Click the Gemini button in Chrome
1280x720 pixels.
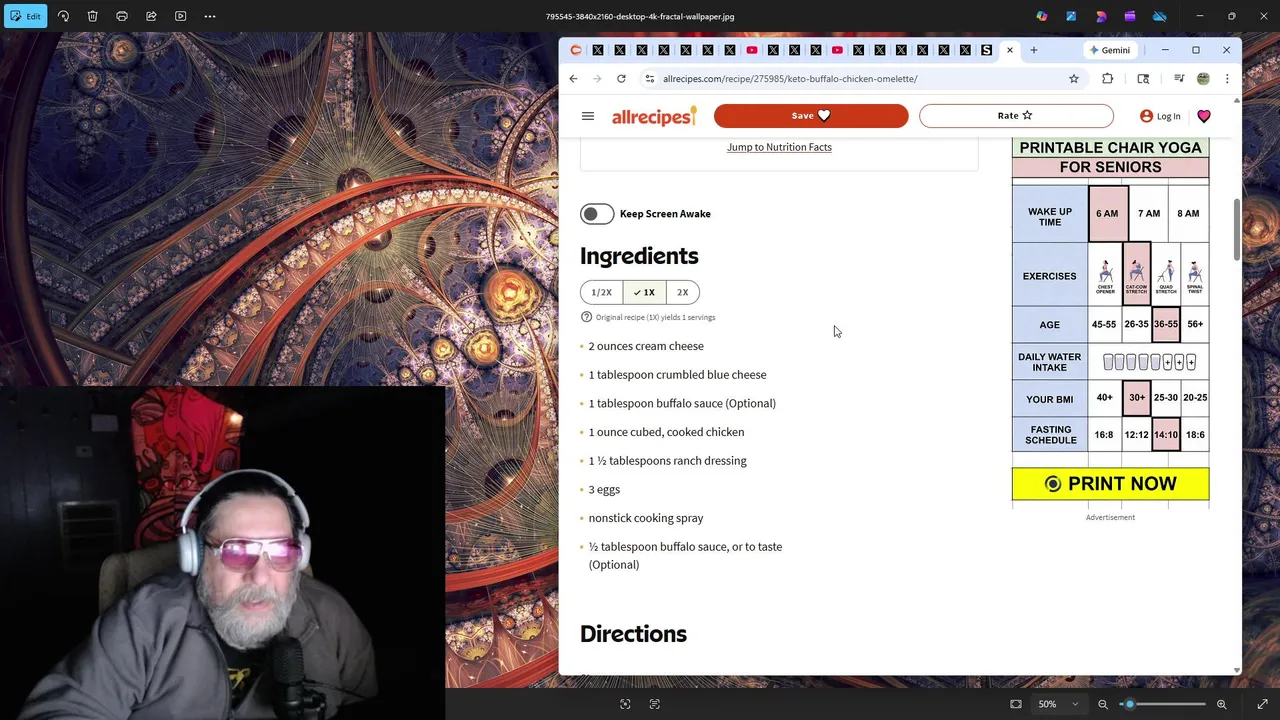coord(1110,50)
